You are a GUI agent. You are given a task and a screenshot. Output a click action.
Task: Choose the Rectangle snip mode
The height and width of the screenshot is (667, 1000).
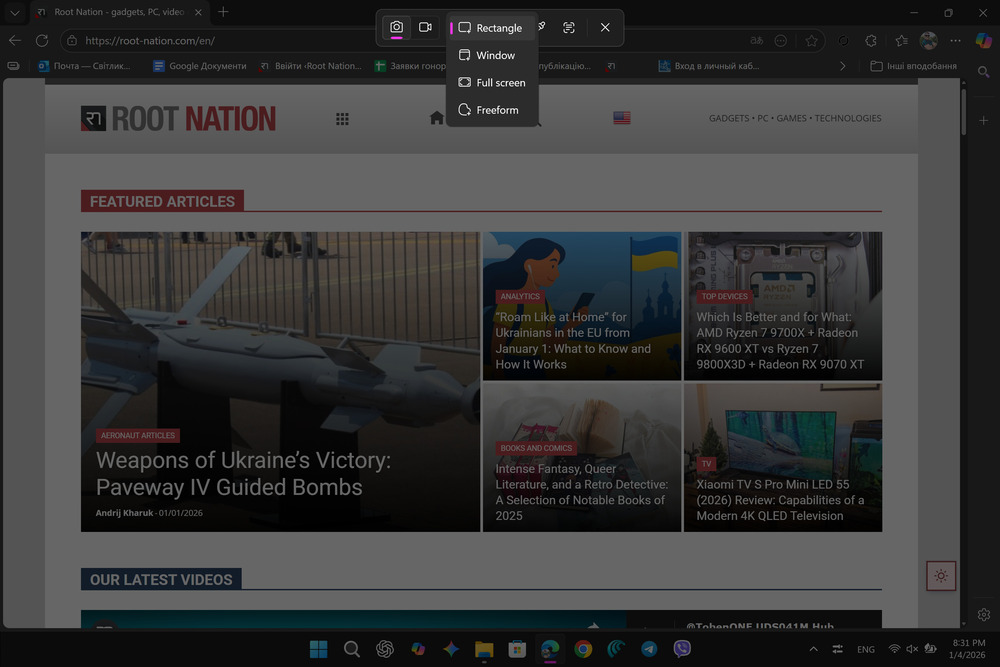(492, 28)
